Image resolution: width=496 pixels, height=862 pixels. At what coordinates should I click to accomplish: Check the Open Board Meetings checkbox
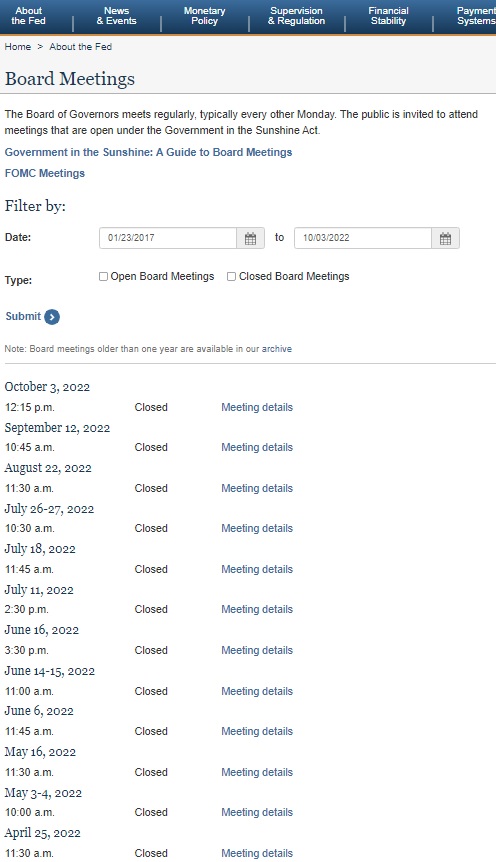coord(103,277)
